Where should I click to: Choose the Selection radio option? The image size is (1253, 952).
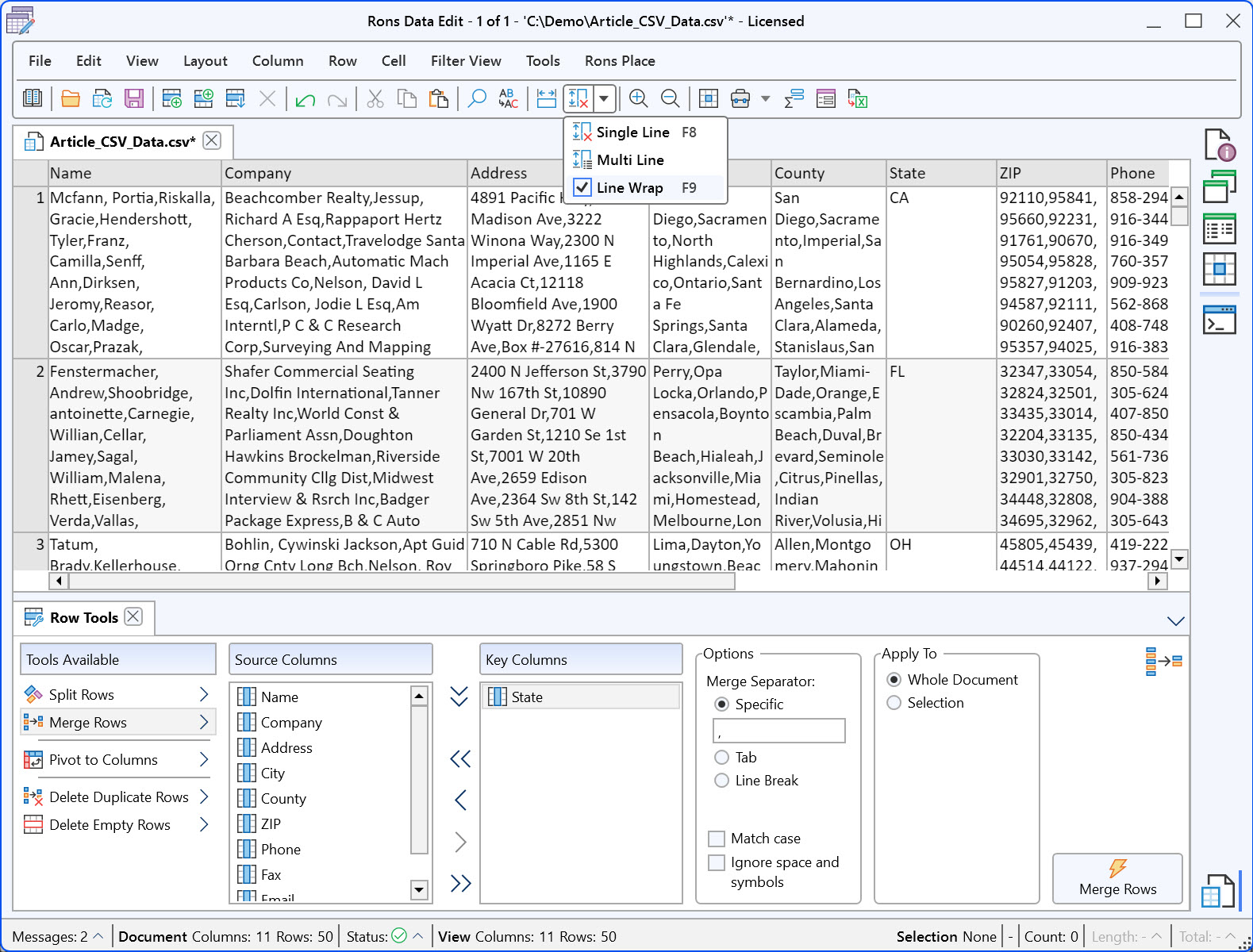[x=894, y=703]
